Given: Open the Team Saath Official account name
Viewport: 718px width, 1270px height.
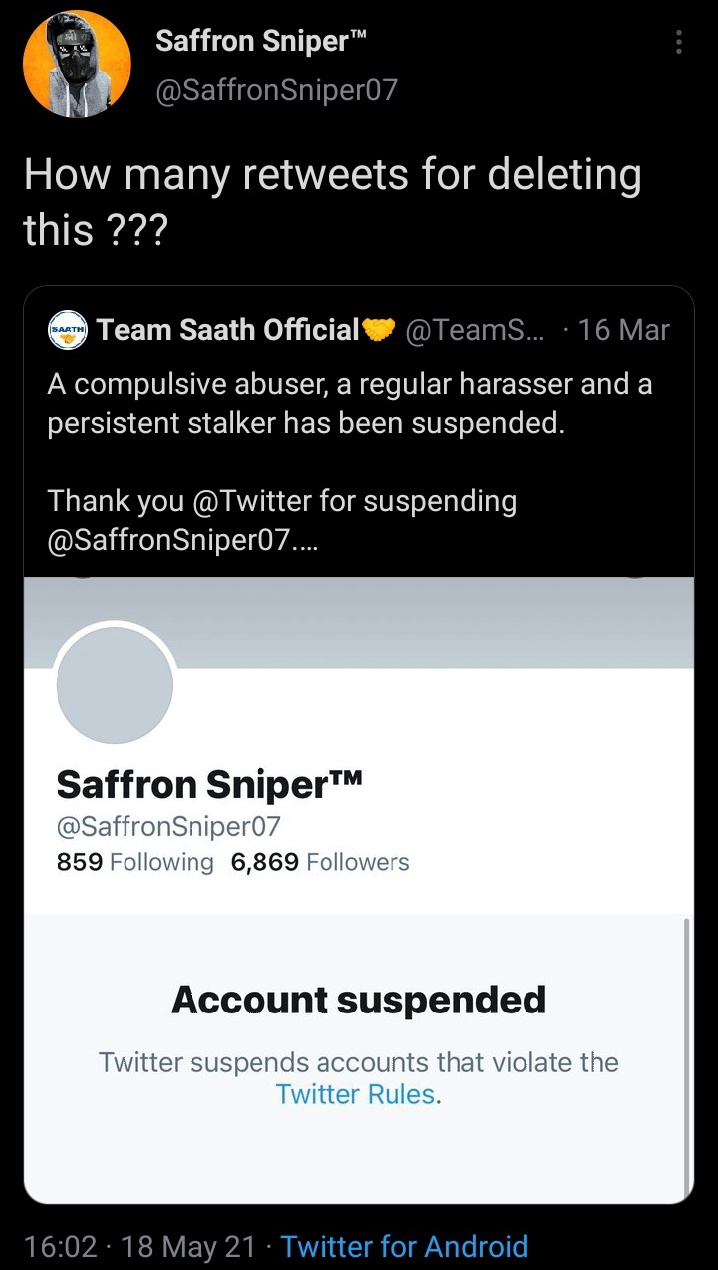Looking at the screenshot, I should [229, 330].
